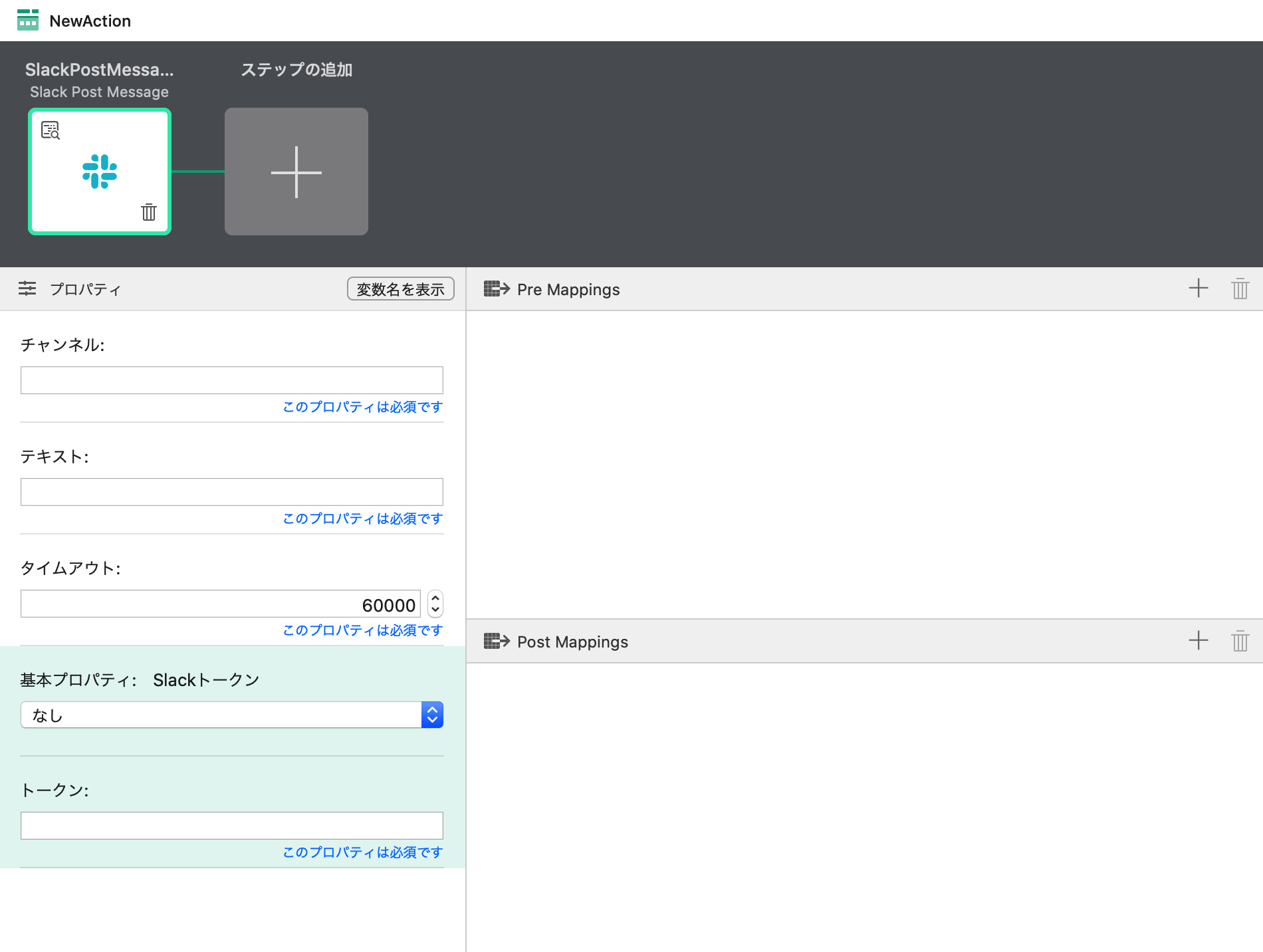Delete the Slack Post Message step via trash icon
The width and height of the screenshot is (1263, 952).
tap(148, 212)
